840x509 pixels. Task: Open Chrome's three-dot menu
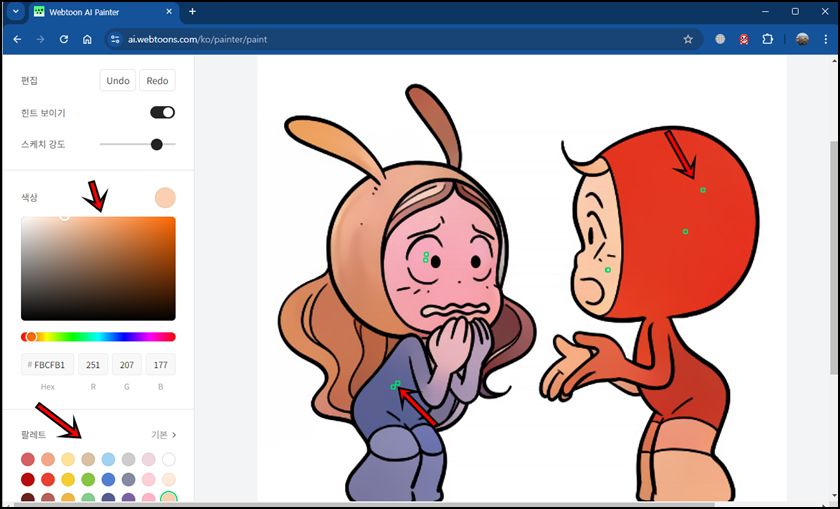(826, 39)
